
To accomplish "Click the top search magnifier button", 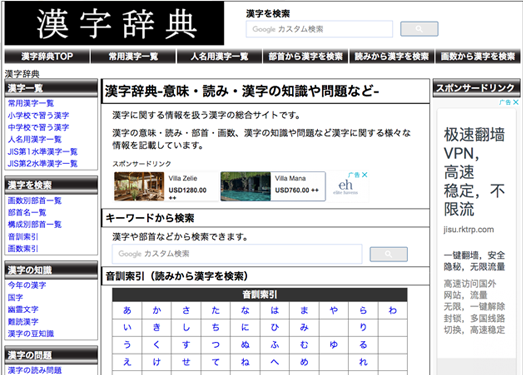I will (419, 29).
